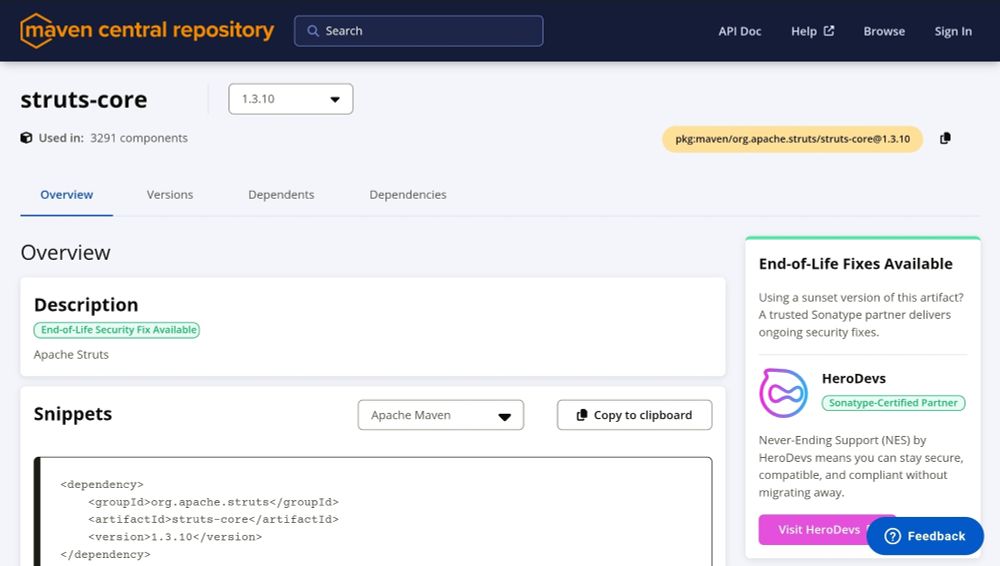Click the End-of-Life Security Fix Available badge
This screenshot has width=1000, height=566.
click(x=117, y=330)
